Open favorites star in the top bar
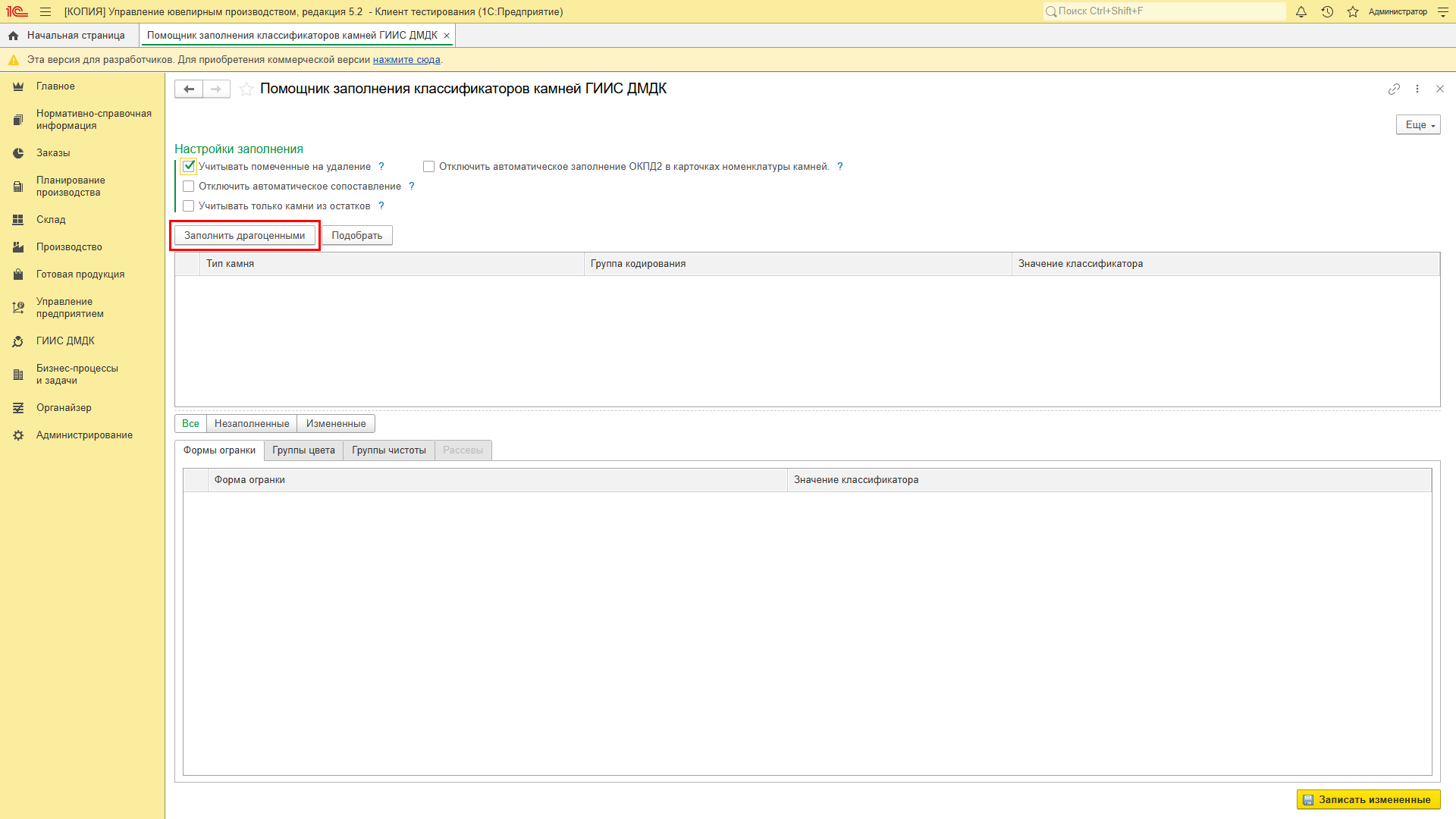 click(x=1353, y=11)
